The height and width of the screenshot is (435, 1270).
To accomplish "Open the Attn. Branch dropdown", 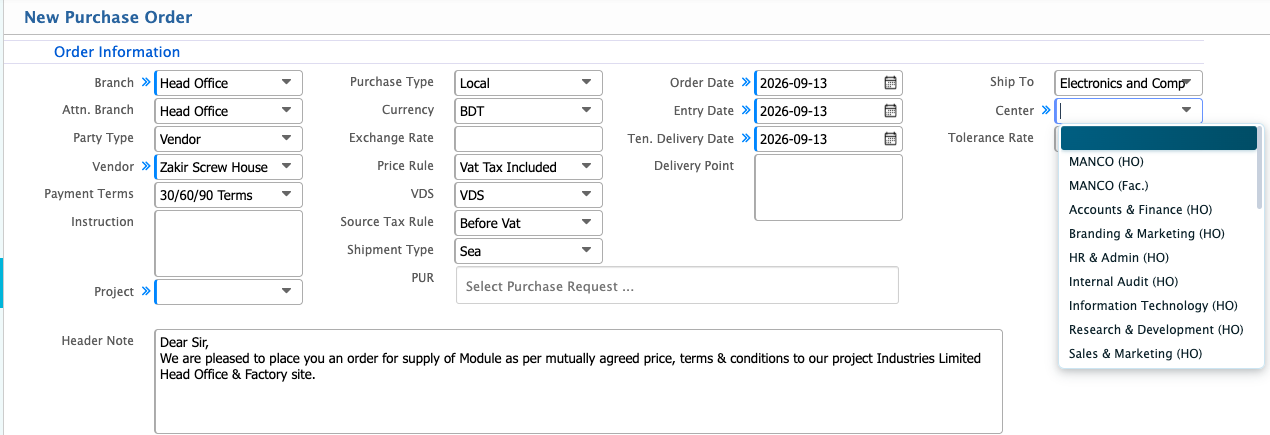I will [229, 111].
